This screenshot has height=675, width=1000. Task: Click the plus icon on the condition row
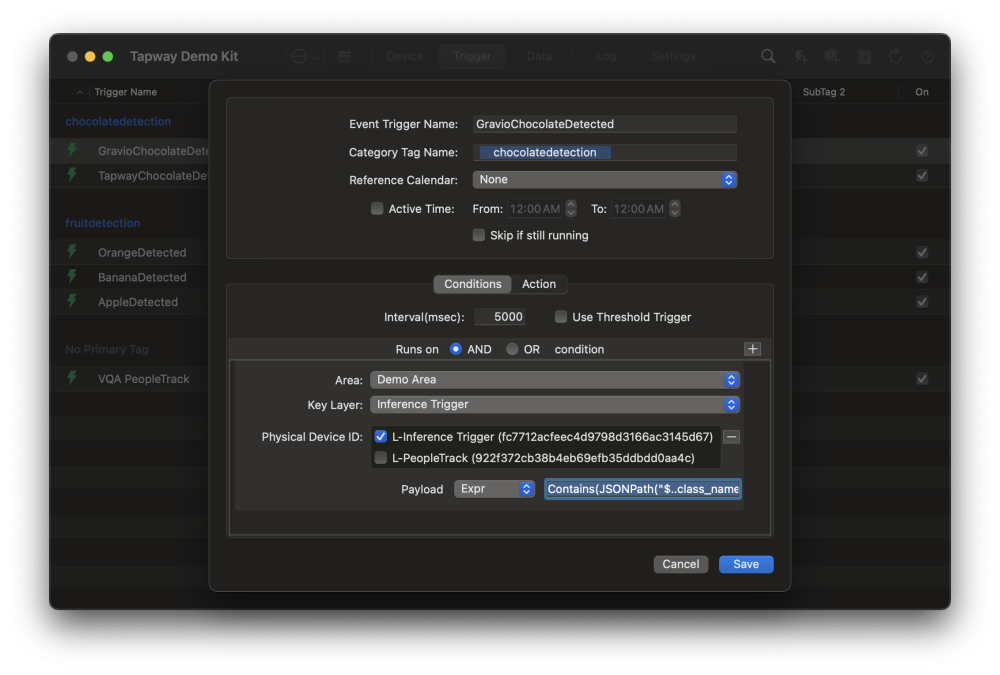(752, 349)
